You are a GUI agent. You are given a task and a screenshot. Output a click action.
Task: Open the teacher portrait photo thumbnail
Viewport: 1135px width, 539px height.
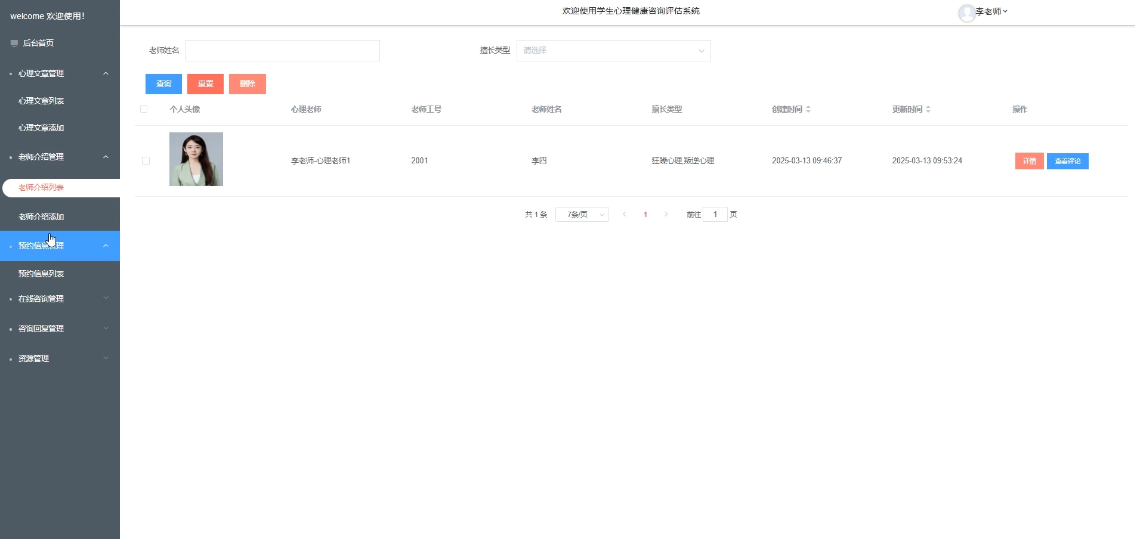[x=196, y=159]
